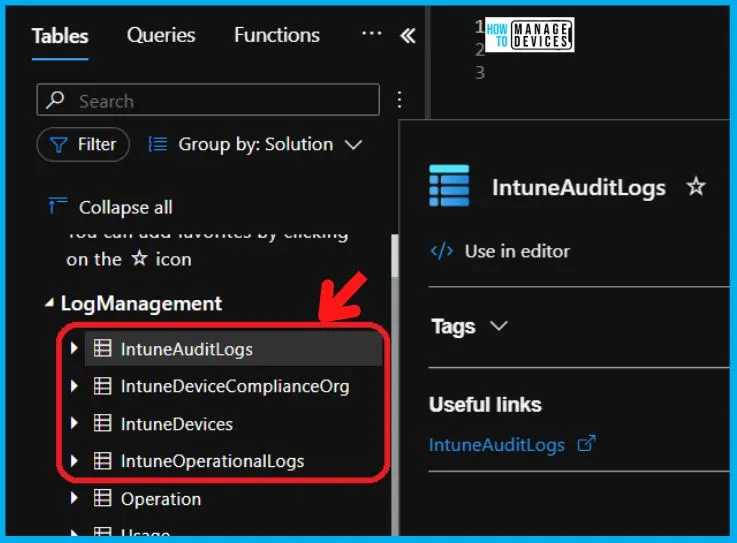Click table icon beside IntuneAuditLogs row
This screenshot has width=737, height=543.
102,348
